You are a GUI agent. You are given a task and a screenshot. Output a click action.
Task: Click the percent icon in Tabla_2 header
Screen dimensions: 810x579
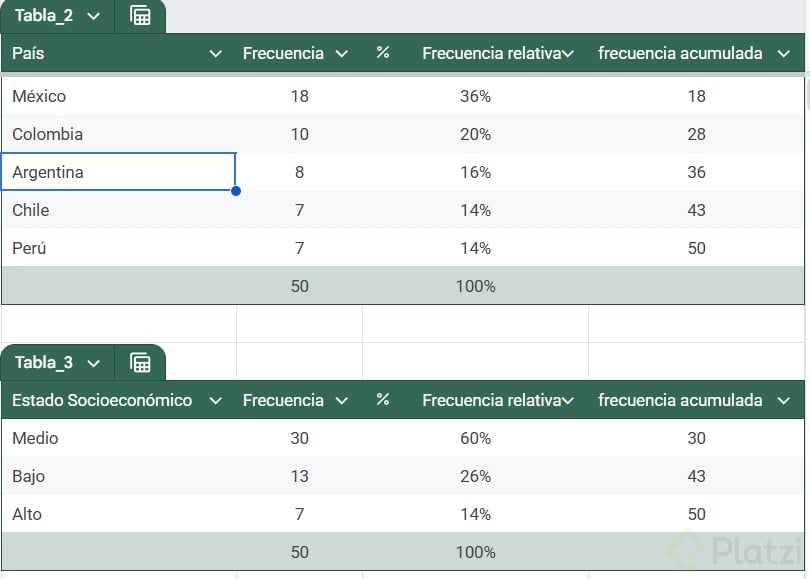[383, 53]
